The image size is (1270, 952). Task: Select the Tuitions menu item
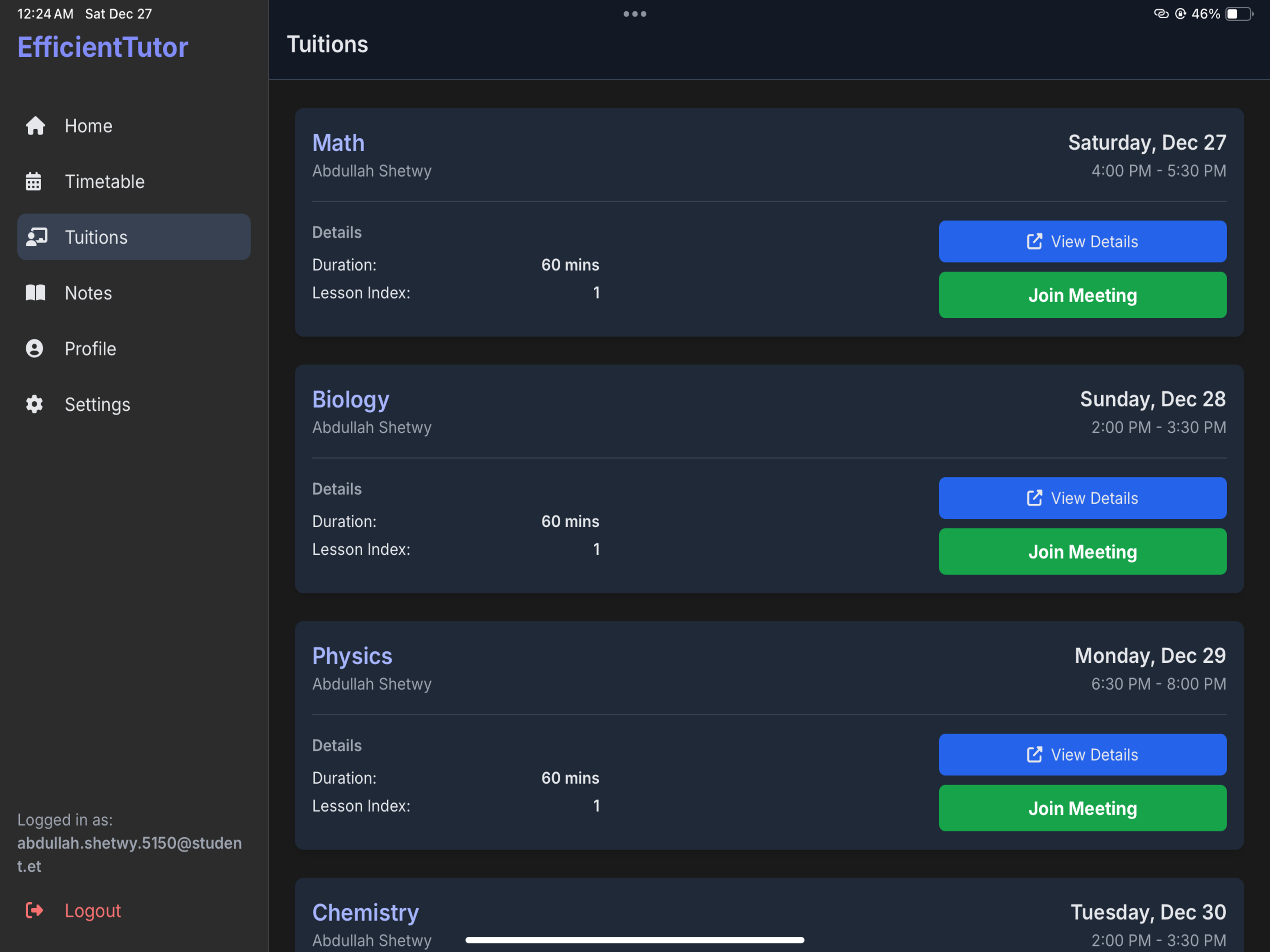pyautogui.click(x=134, y=237)
